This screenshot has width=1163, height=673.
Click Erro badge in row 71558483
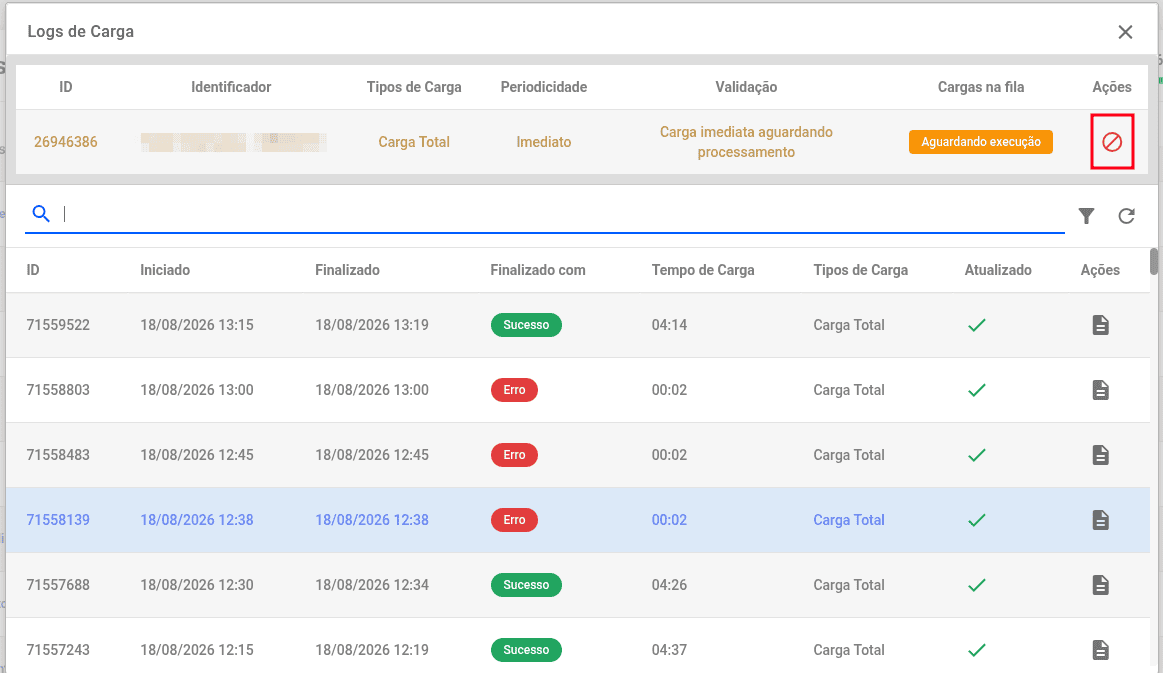click(514, 455)
